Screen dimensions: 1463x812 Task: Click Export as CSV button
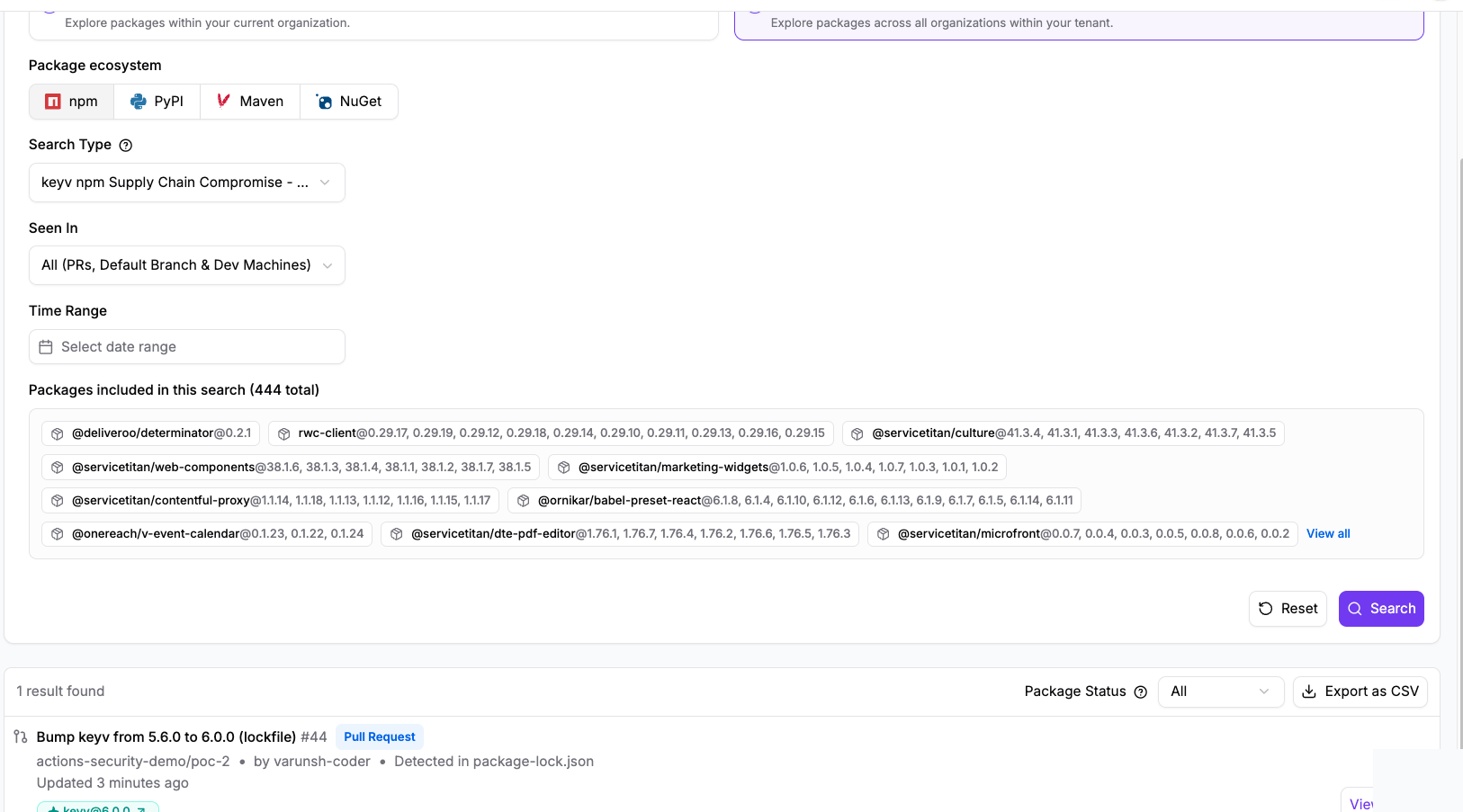pyautogui.click(x=1360, y=692)
